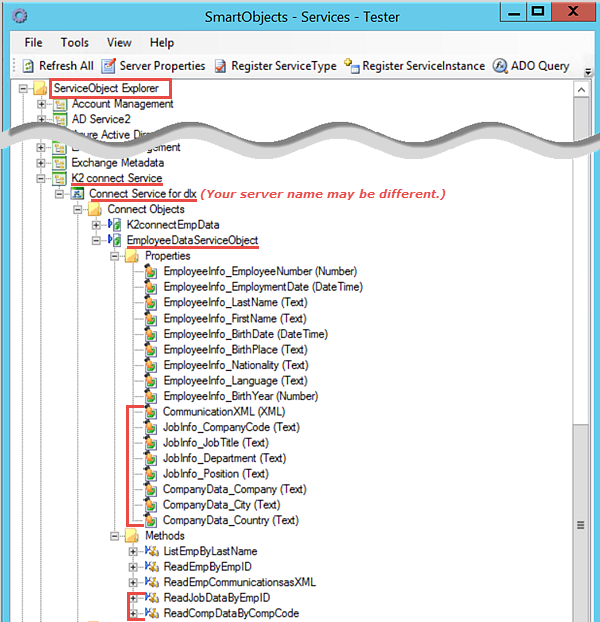
Task: Open the Tools menu
Action: click(74, 43)
